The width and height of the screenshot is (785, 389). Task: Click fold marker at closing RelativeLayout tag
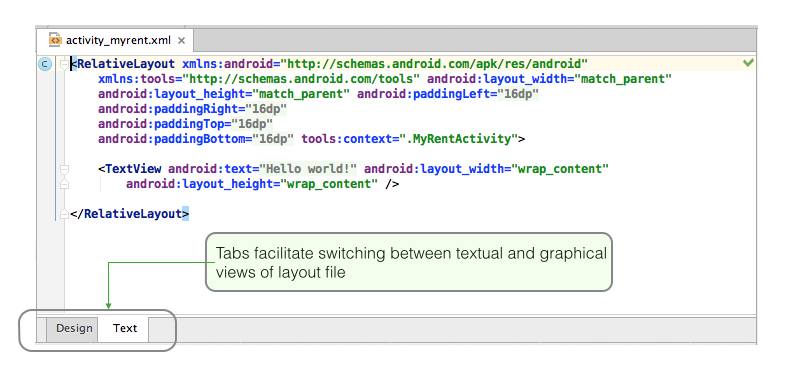pos(64,214)
